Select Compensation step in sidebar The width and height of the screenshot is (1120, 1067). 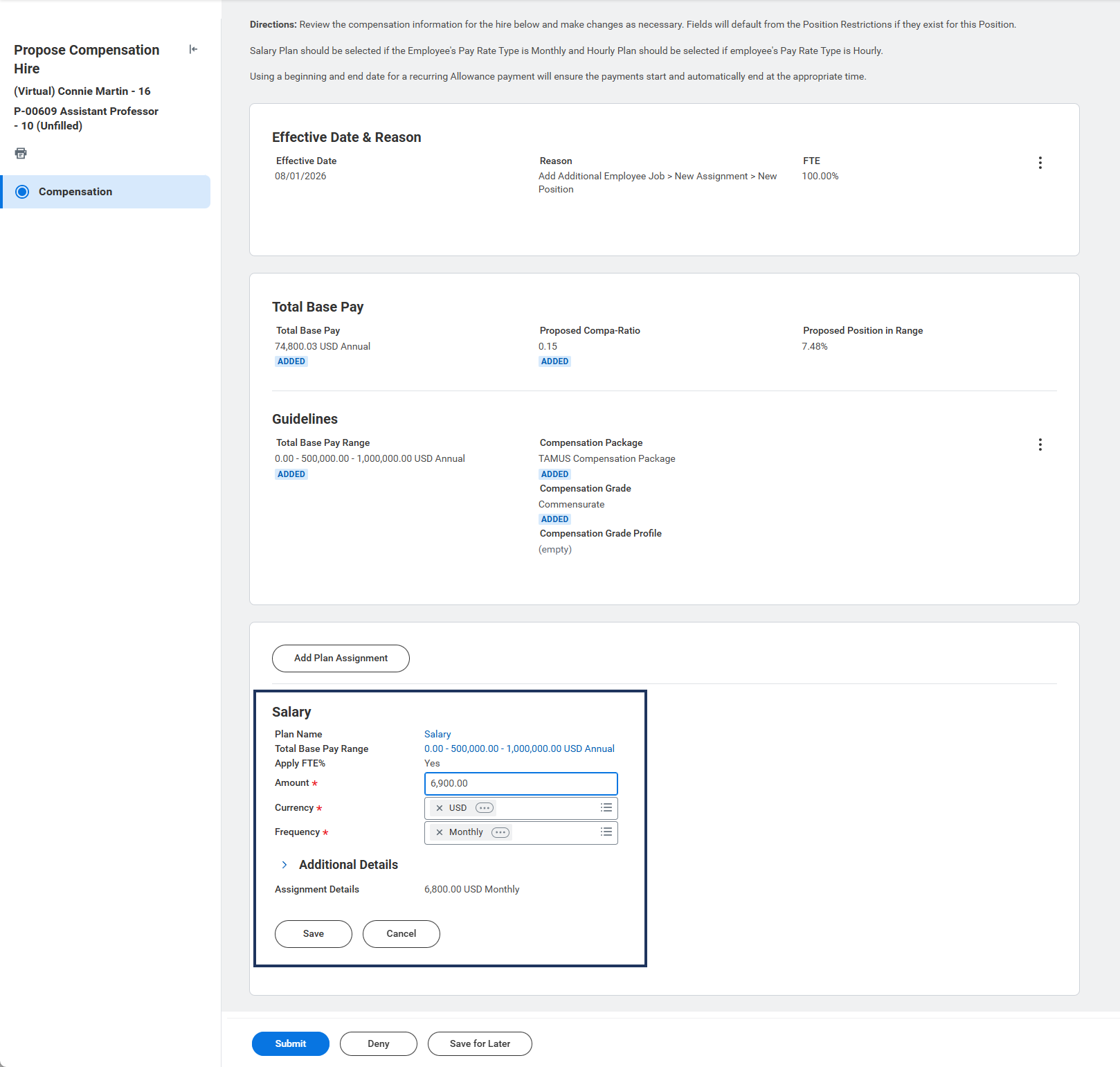tap(75, 192)
